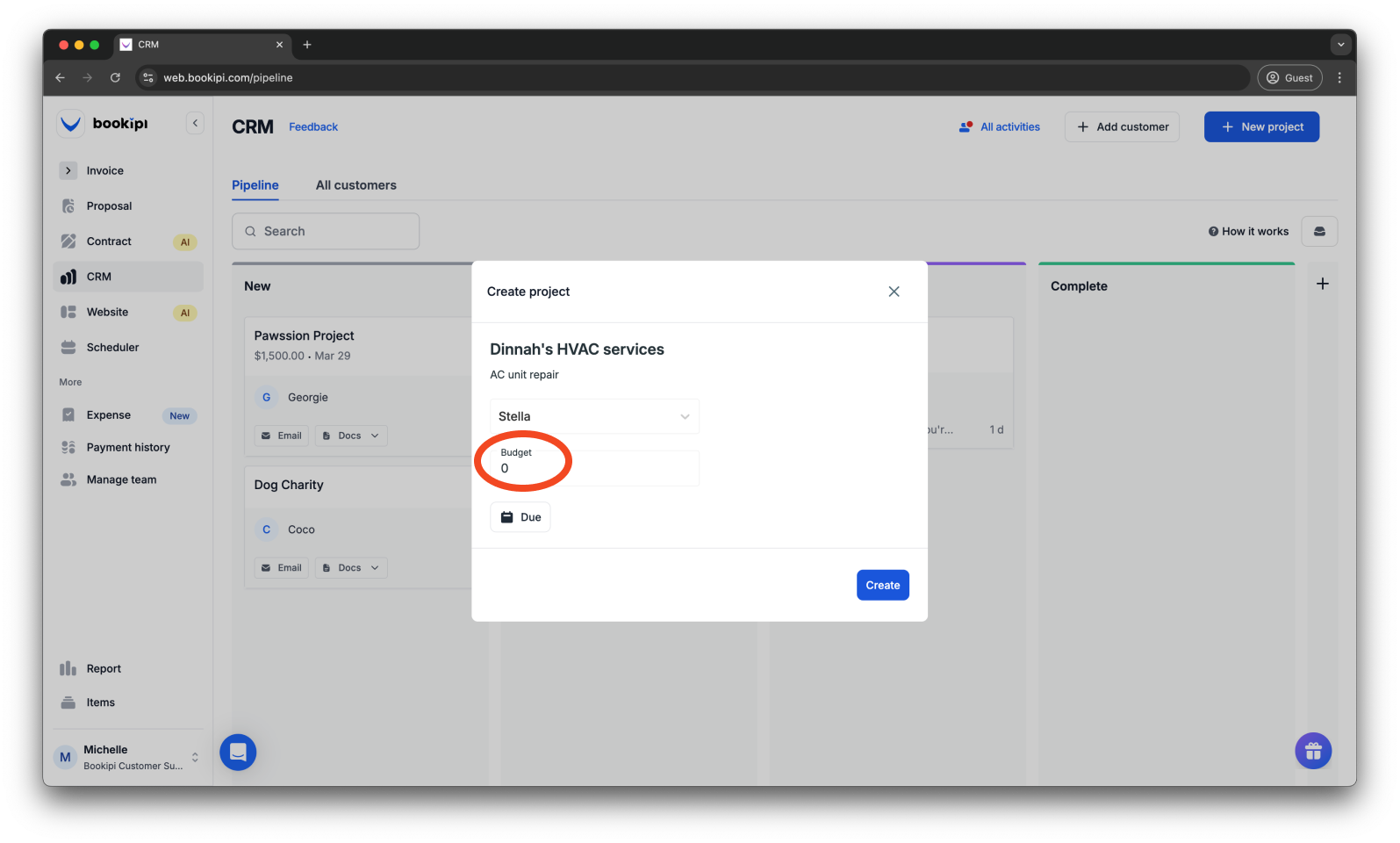Screen dimensions: 1400x843
Task: Click the web.bookipi.com/pipeline address bar
Action: (693, 78)
